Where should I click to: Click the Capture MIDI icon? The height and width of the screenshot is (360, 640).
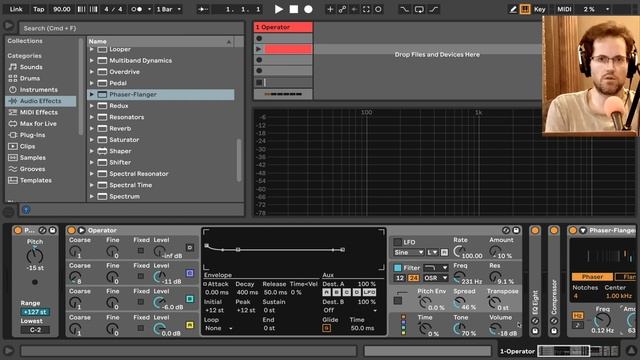point(366,9)
